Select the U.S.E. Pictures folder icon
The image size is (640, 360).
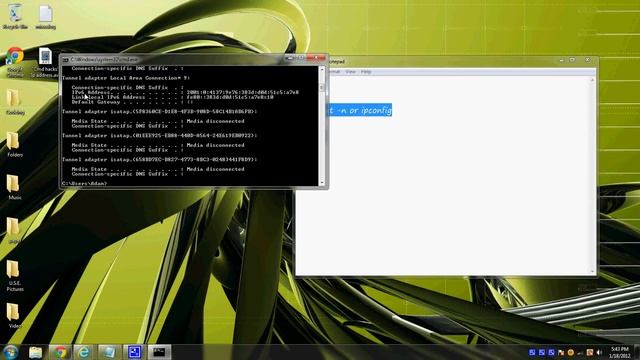click(15, 275)
